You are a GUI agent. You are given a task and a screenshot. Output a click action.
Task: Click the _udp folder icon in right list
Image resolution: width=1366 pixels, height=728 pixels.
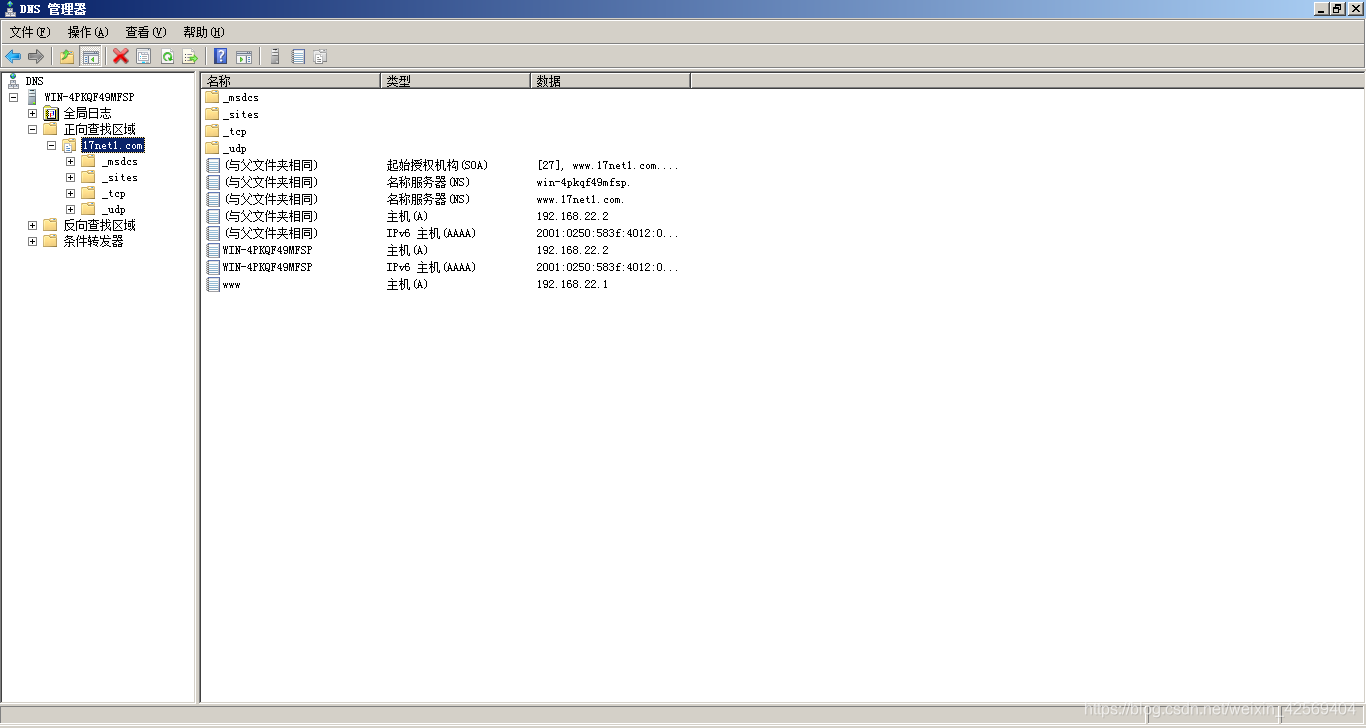point(212,148)
